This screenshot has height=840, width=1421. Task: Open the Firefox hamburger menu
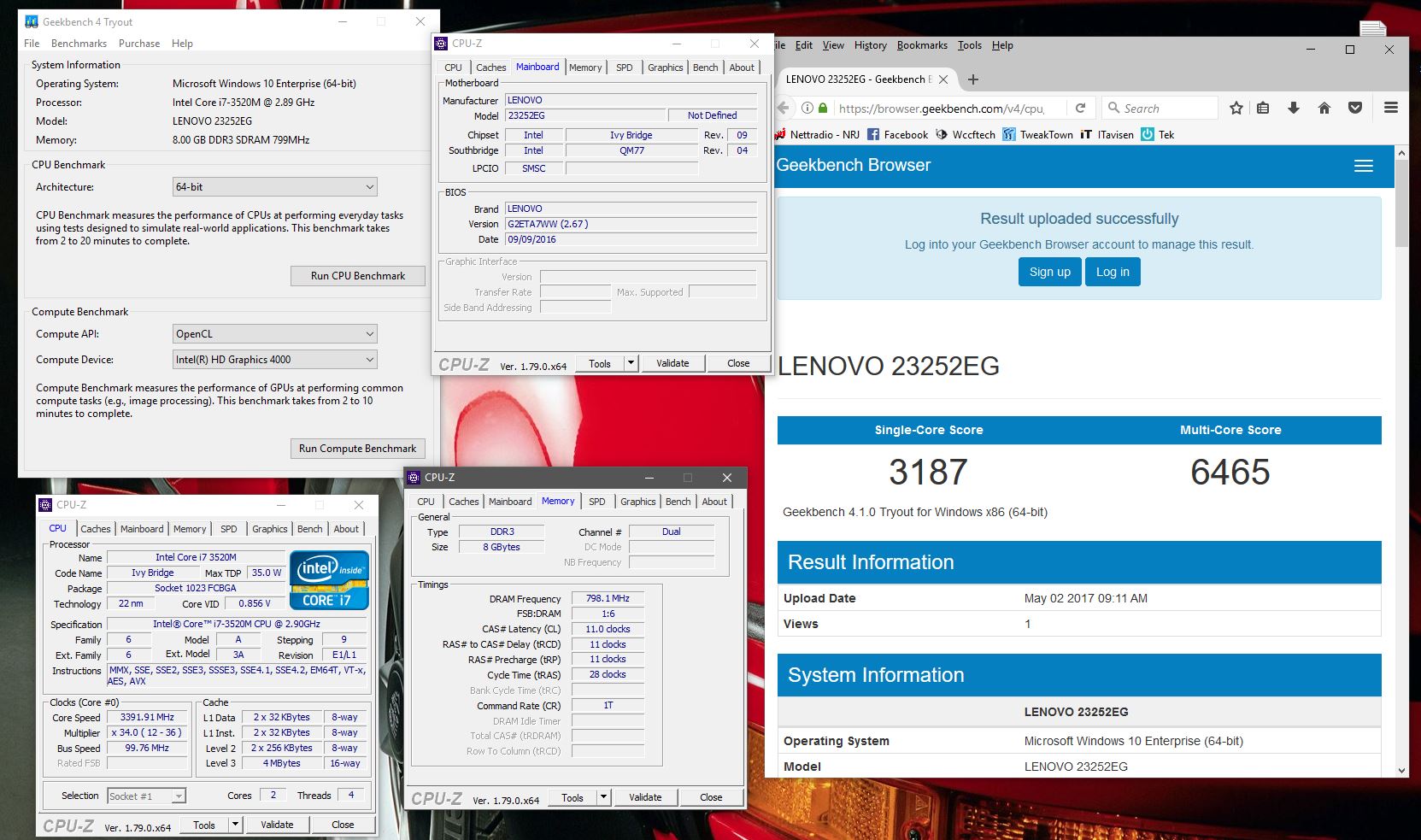click(x=1390, y=108)
